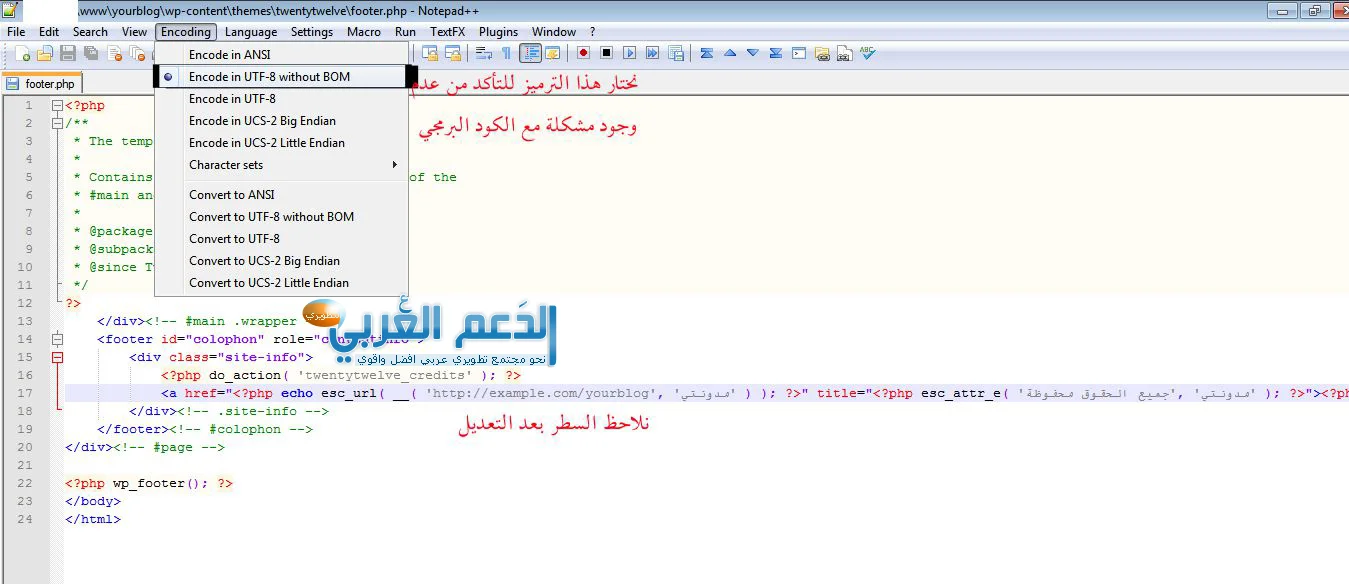This screenshot has height=584, width=1349.
Task: Select the Encode in ANSI option
Action: click(x=229, y=55)
